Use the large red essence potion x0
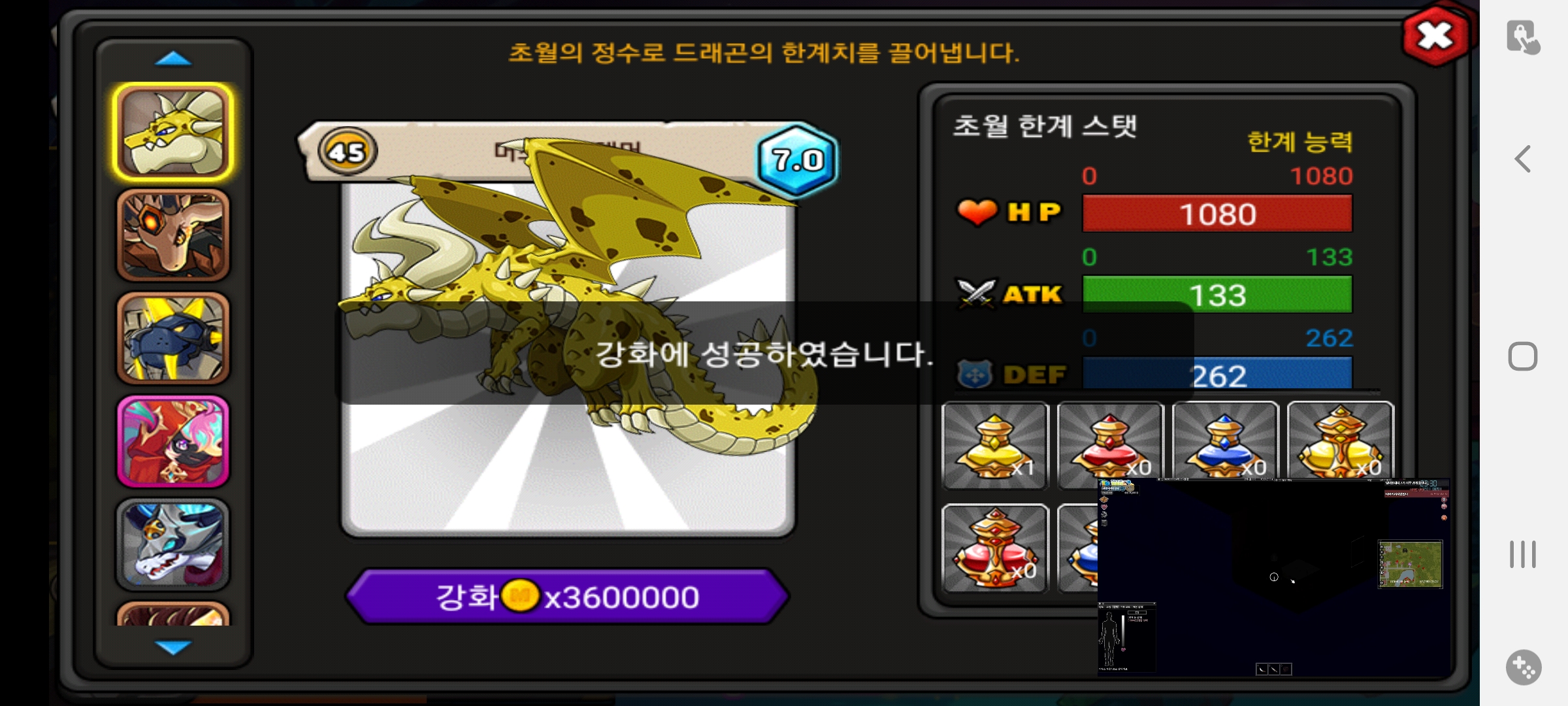The width and height of the screenshot is (1568, 706). pyautogui.click(x=995, y=548)
